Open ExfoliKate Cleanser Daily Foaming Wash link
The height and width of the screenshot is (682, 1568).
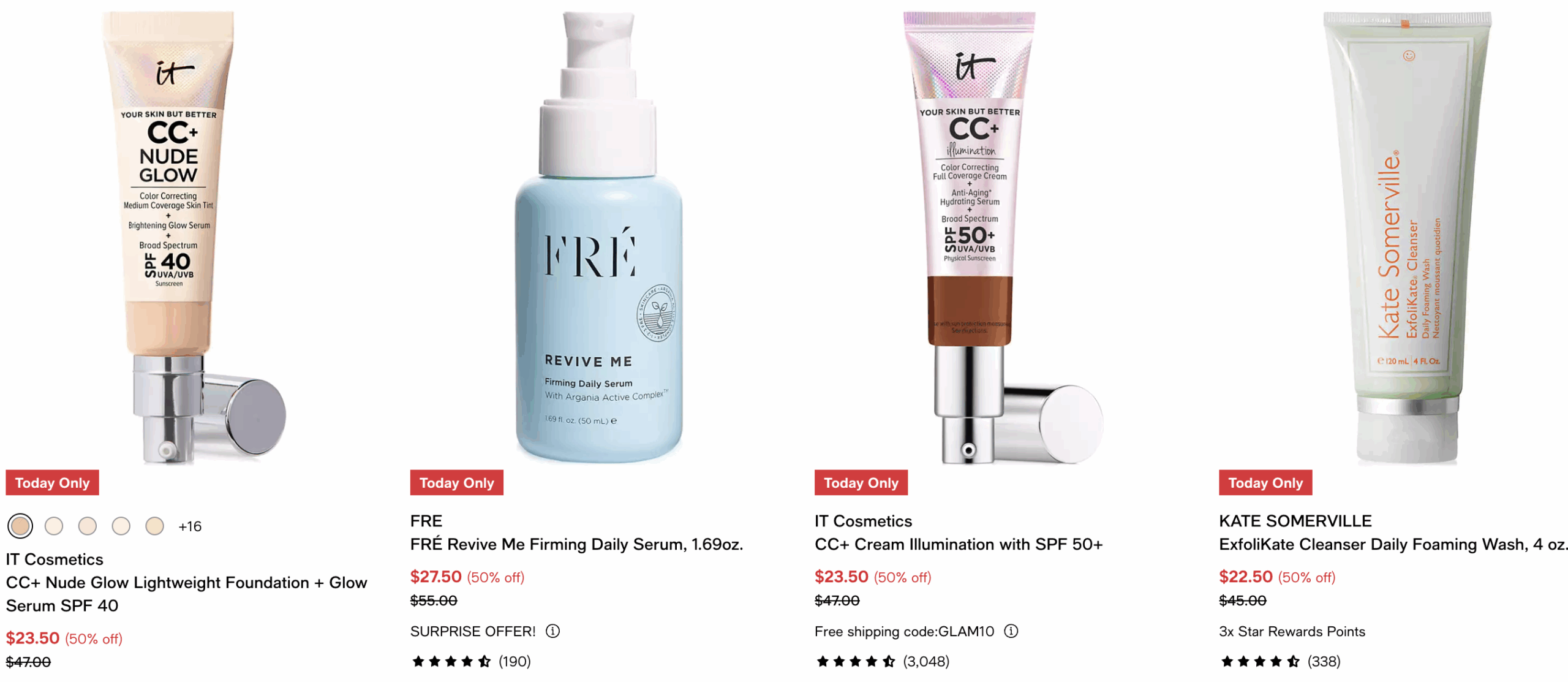(1393, 544)
